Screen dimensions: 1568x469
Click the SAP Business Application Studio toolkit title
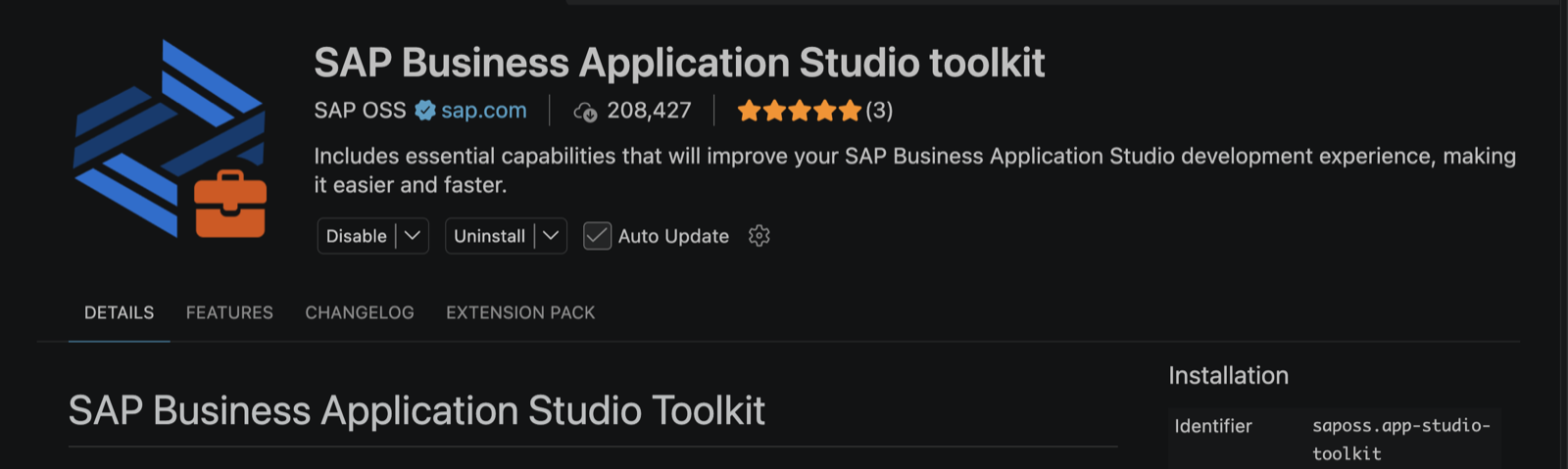679,63
